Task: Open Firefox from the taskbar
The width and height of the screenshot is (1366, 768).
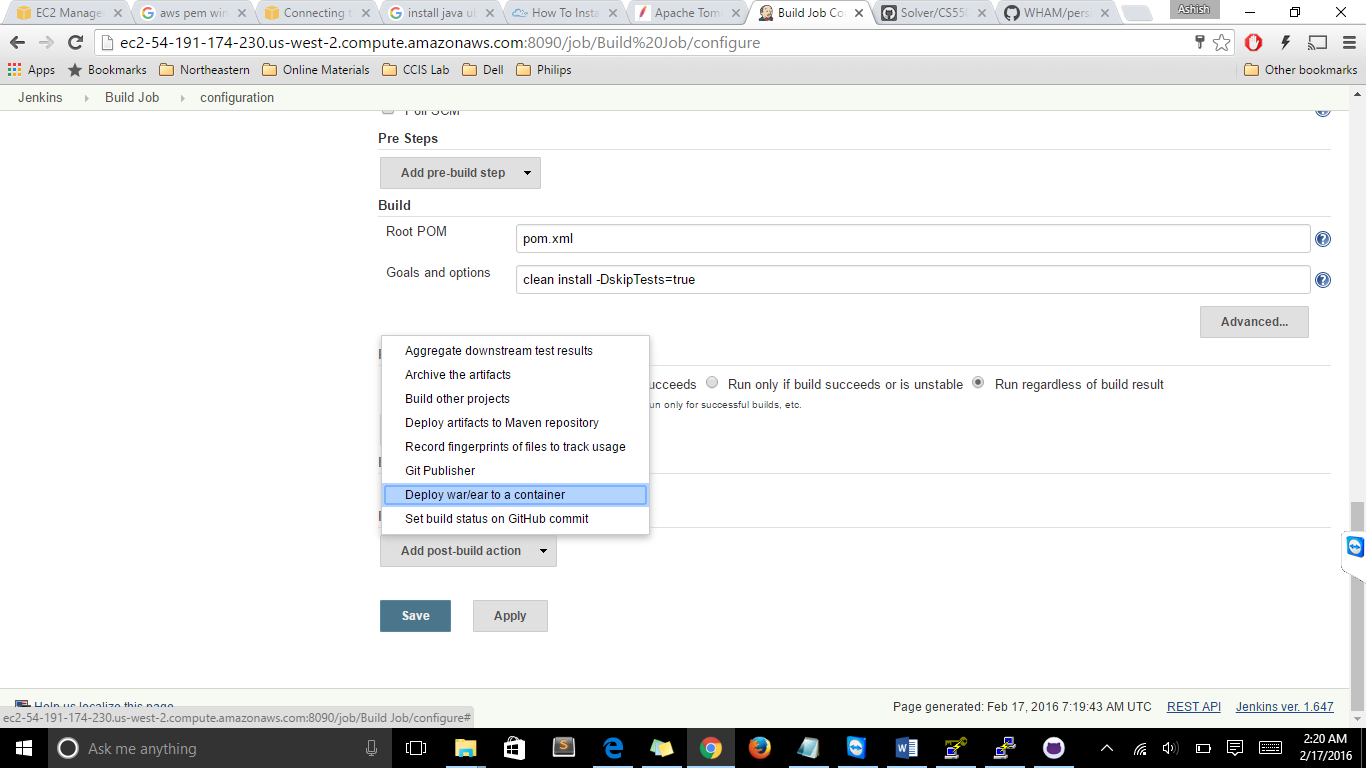Action: click(759, 748)
